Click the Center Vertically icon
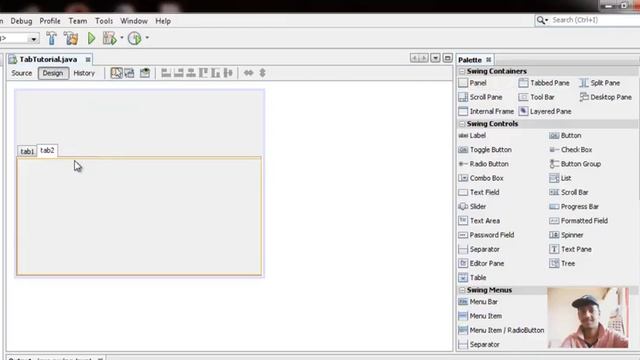The image size is (640, 360). pos(228,73)
